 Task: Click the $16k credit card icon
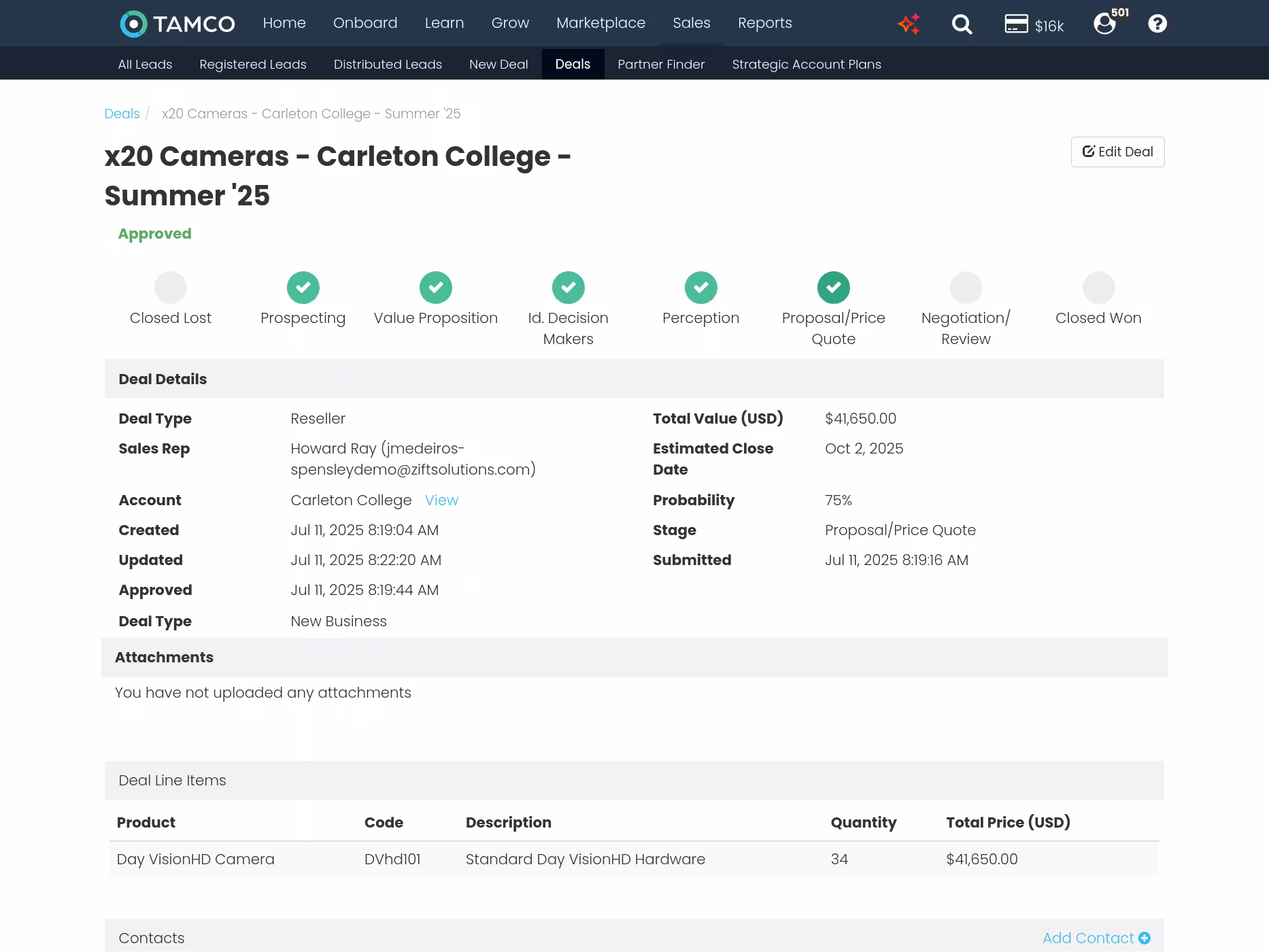pyautogui.click(x=1016, y=24)
